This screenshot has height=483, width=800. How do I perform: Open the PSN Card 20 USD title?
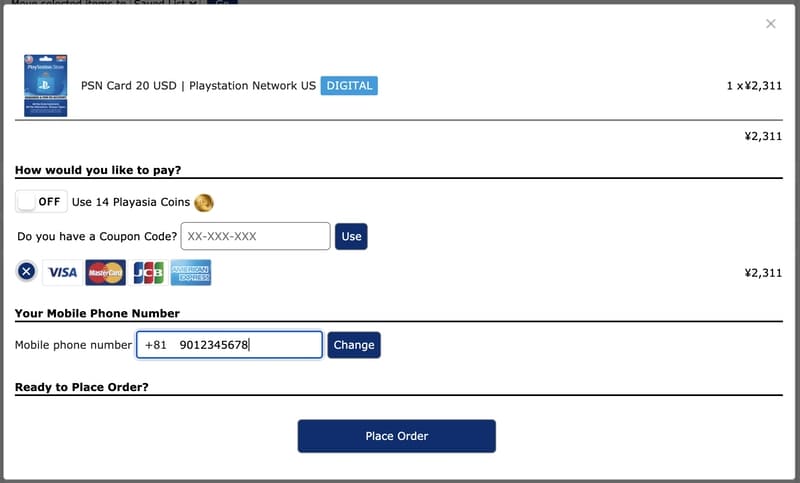tap(198, 86)
